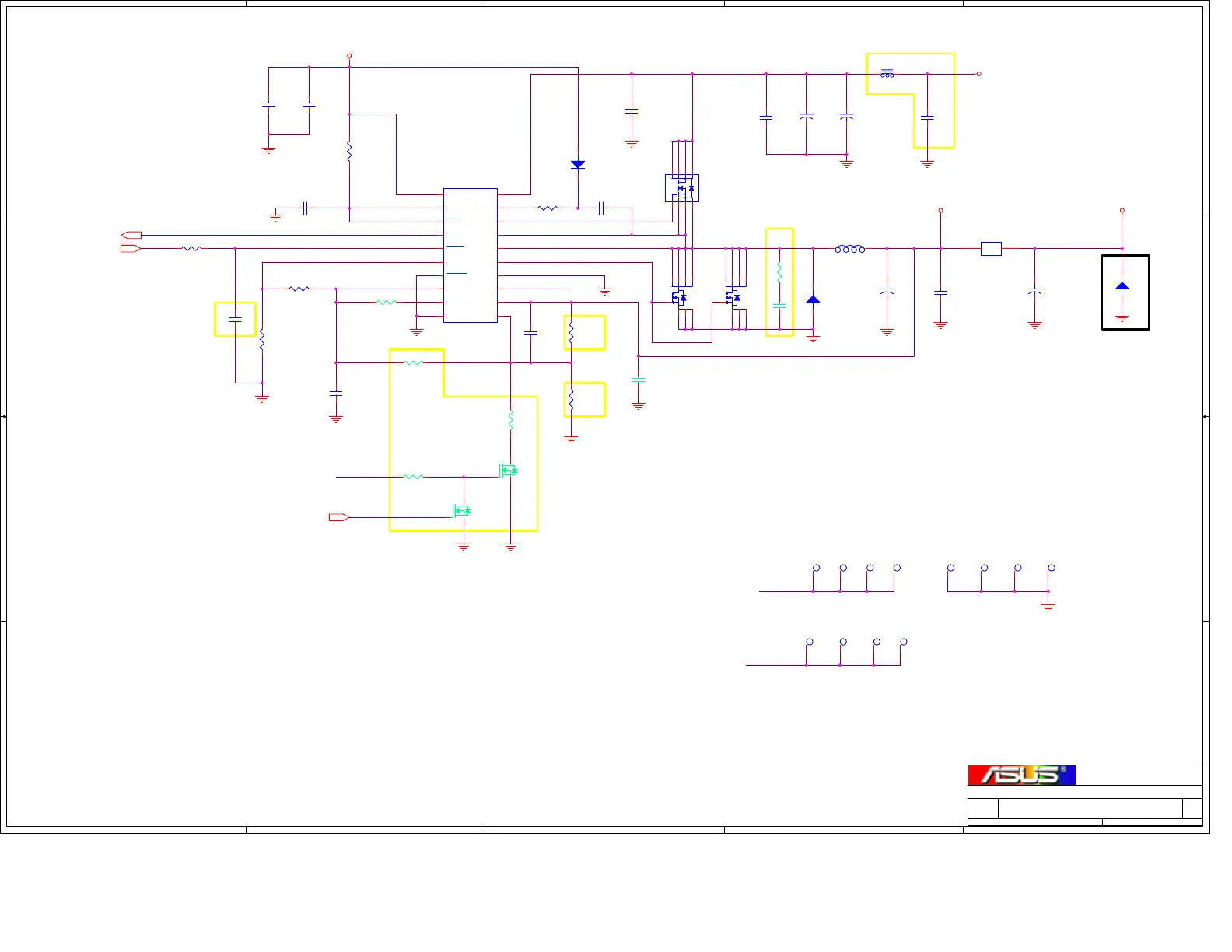The image size is (1232, 952).
Task: Click the green resistor in the tall yellow box
Action: [779, 271]
